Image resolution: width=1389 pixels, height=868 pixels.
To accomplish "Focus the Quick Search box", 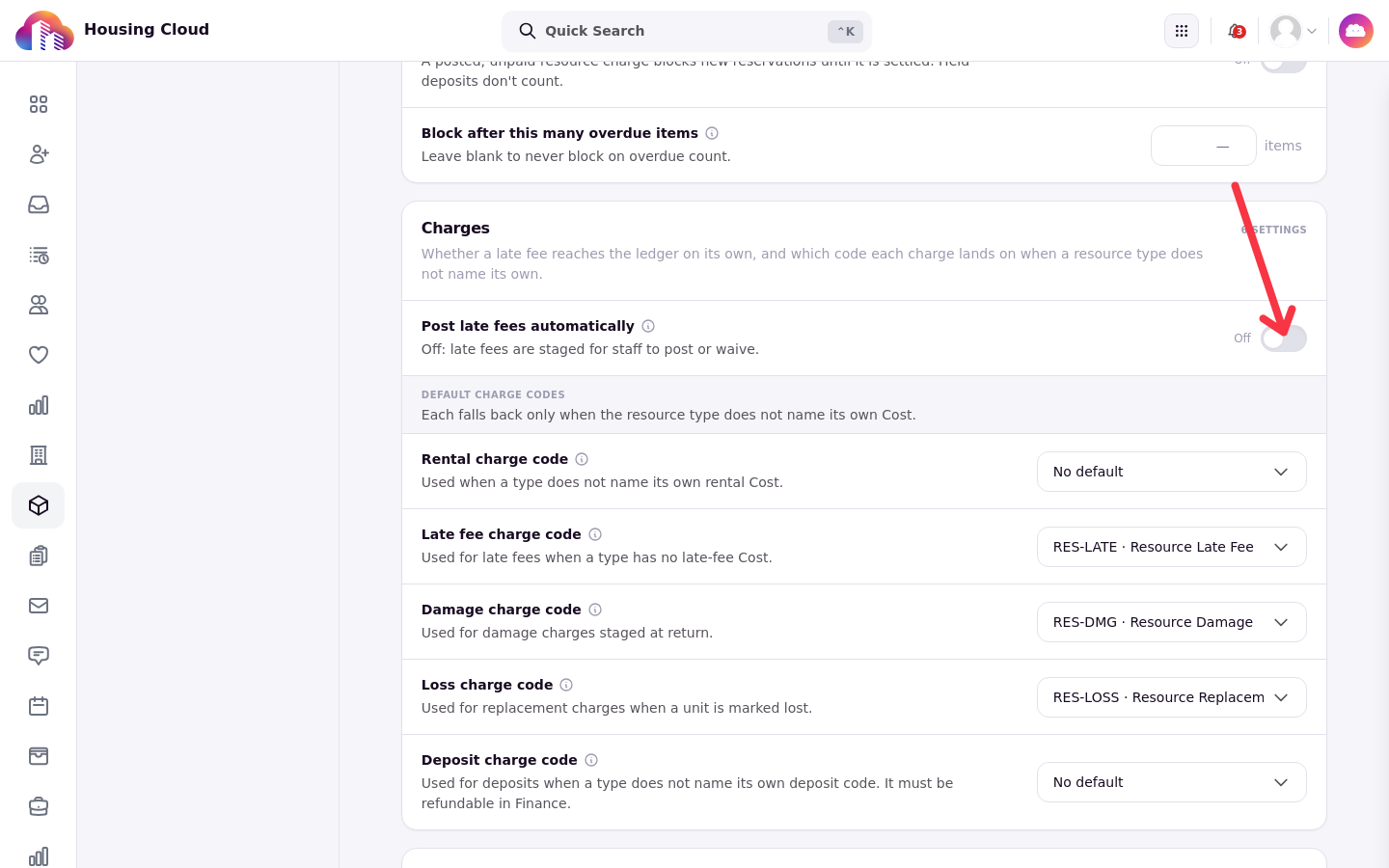I will click(687, 31).
